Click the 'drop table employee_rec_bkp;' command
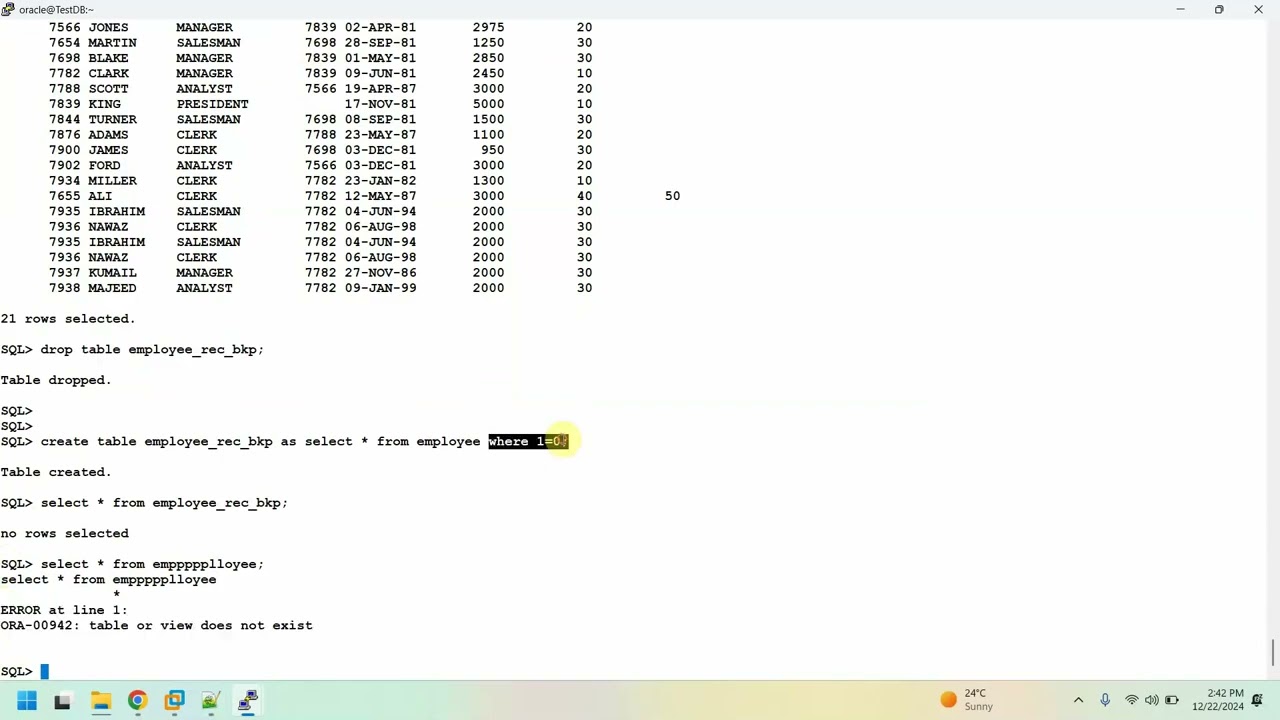Viewport: 1280px width, 720px height. 152,349
